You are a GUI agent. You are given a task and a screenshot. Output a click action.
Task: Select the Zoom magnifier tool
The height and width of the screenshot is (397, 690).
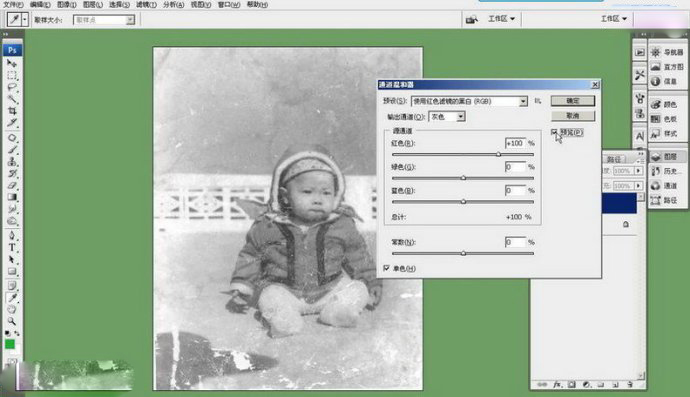[12, 321]
